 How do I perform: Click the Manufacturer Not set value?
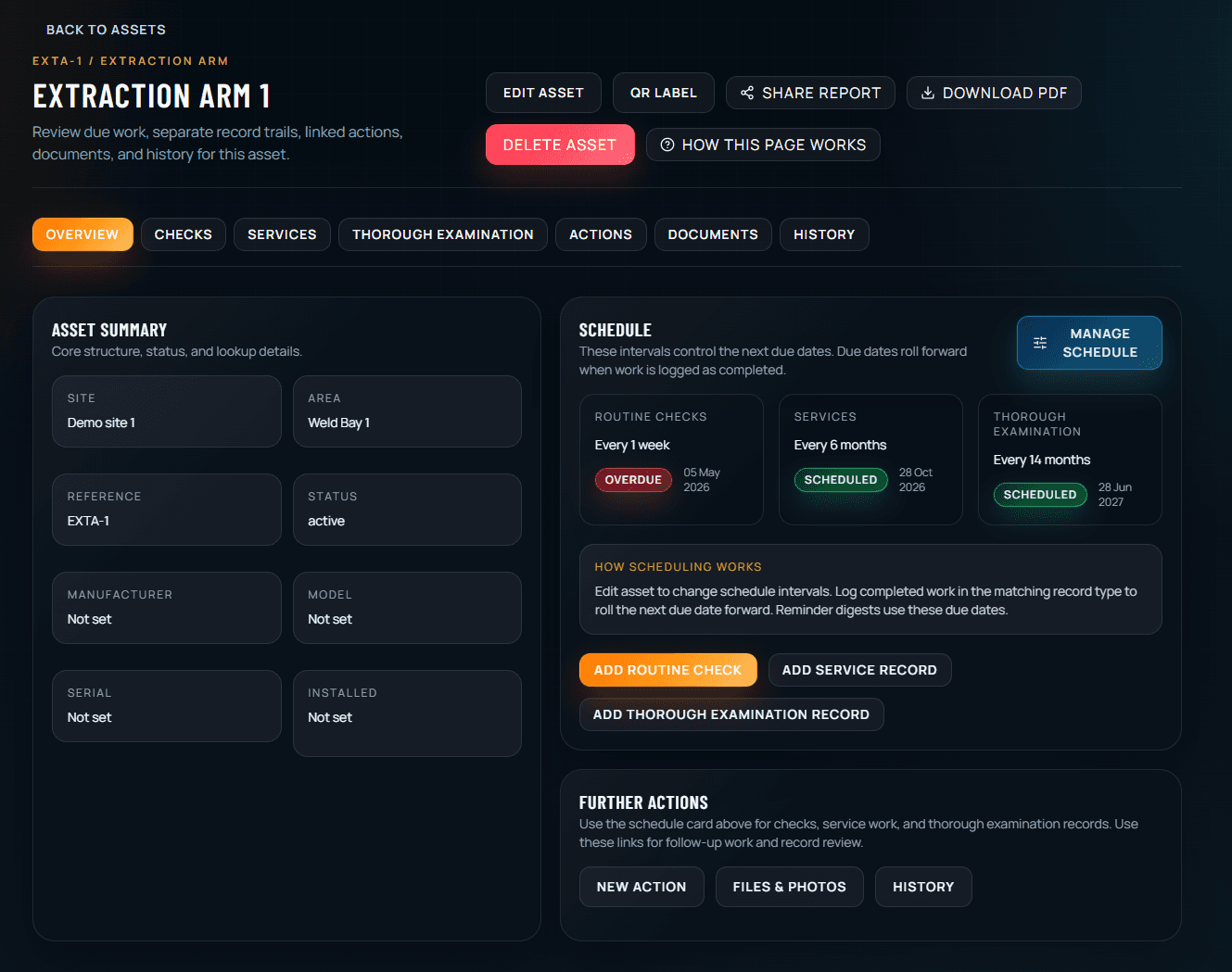tap(89, 619)
